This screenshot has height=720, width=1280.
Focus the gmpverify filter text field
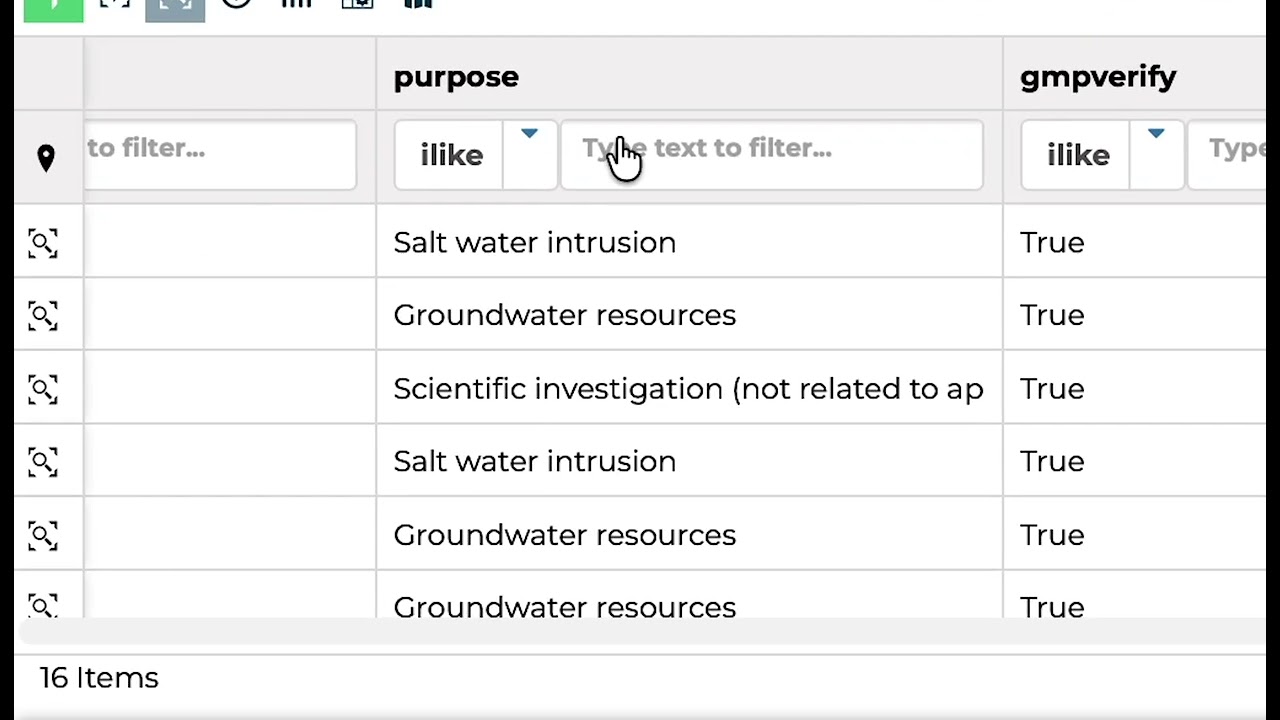pos(1226,155)
